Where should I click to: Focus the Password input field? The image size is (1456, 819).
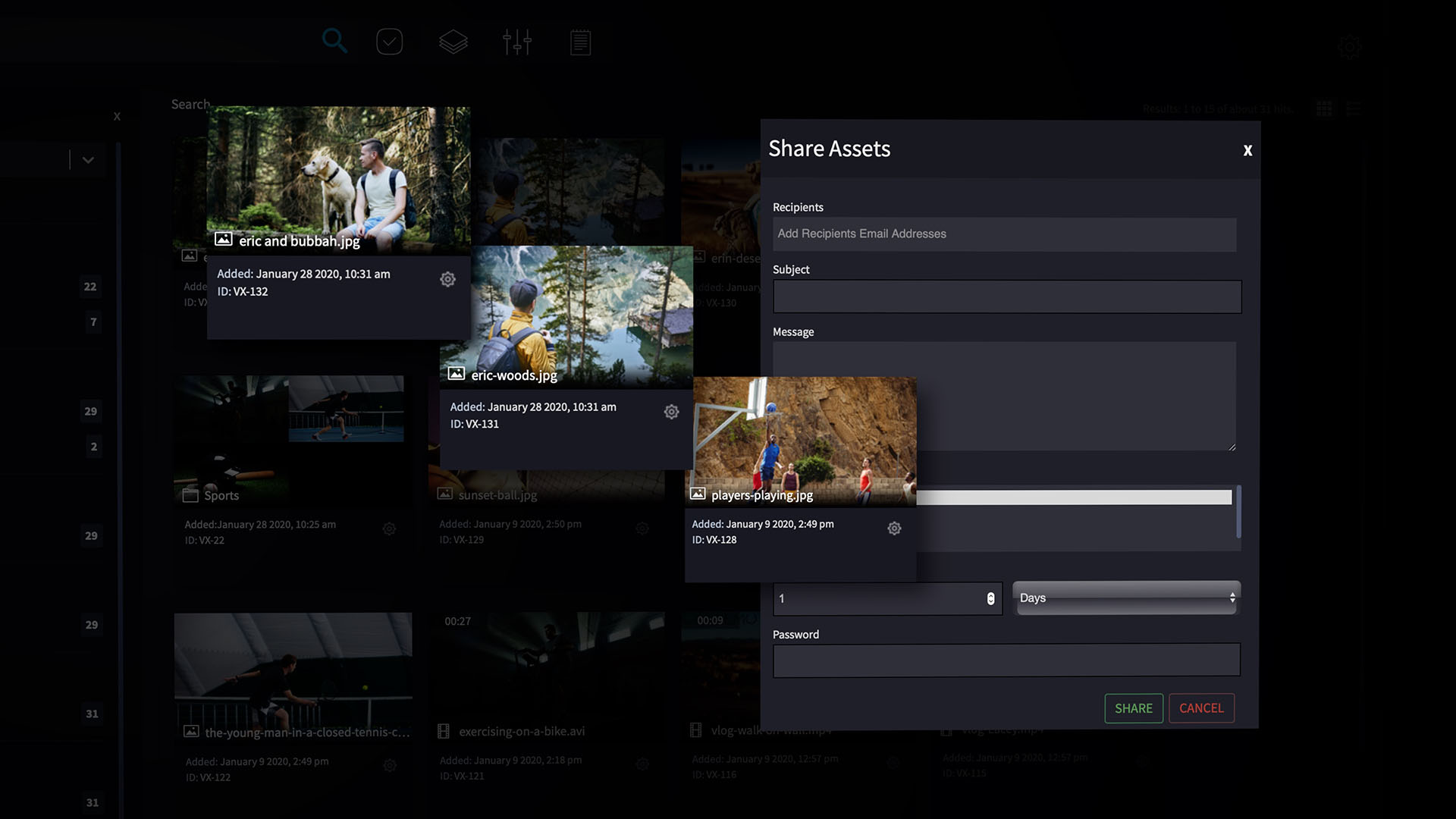point(1006,660)
